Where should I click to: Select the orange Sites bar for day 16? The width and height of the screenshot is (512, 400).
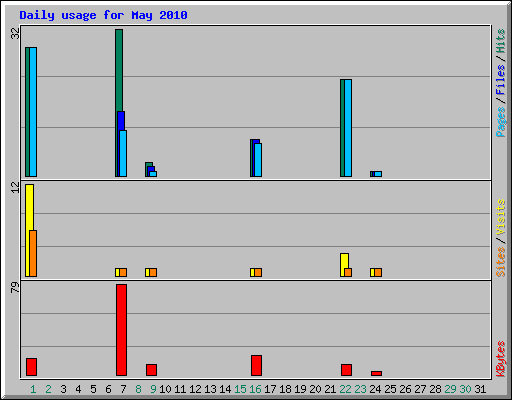point(258,272)
